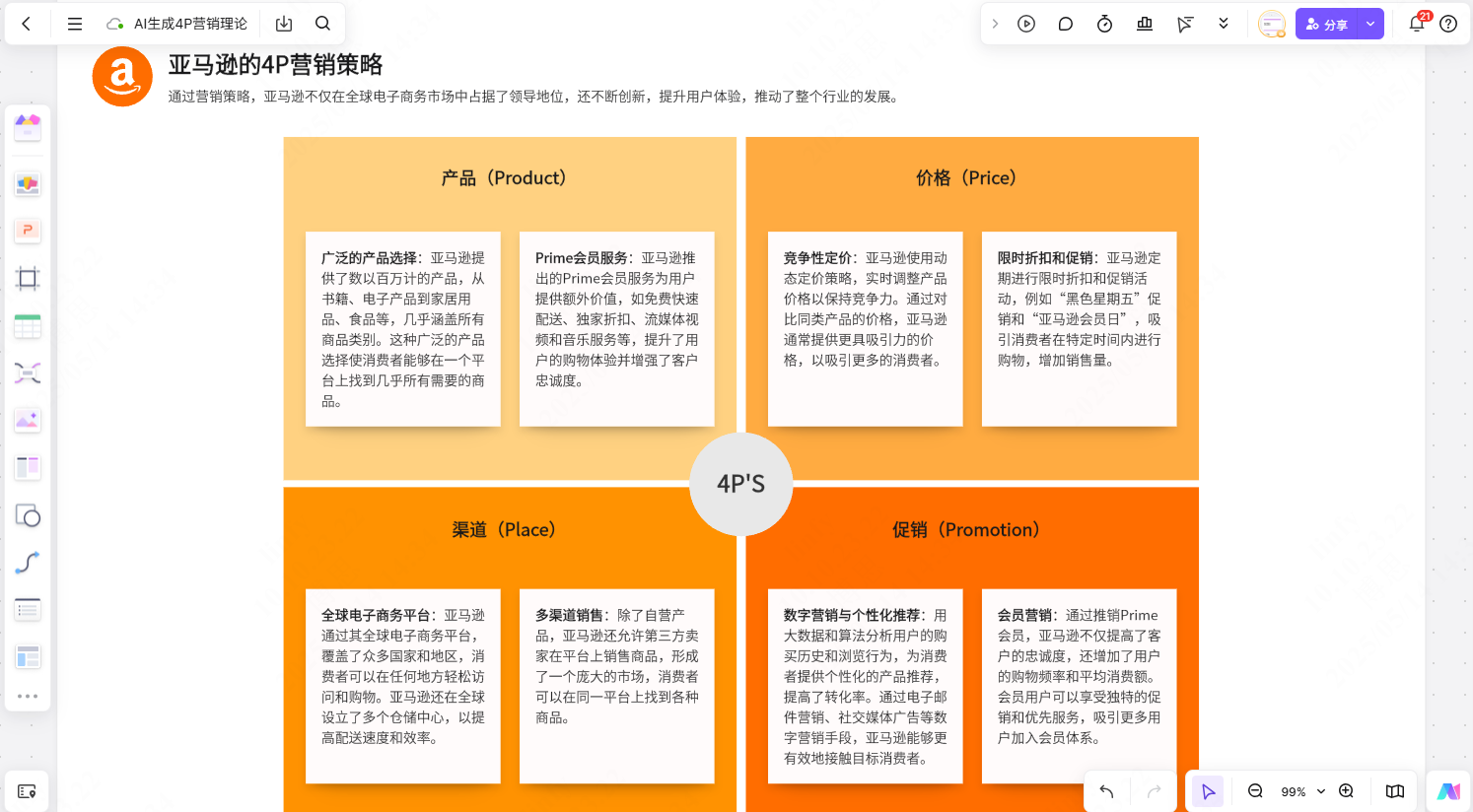Image resolution: width=1473 pixels, height=812 pixels.
Task: Open the comment bubble tool
Action: 1066,24
